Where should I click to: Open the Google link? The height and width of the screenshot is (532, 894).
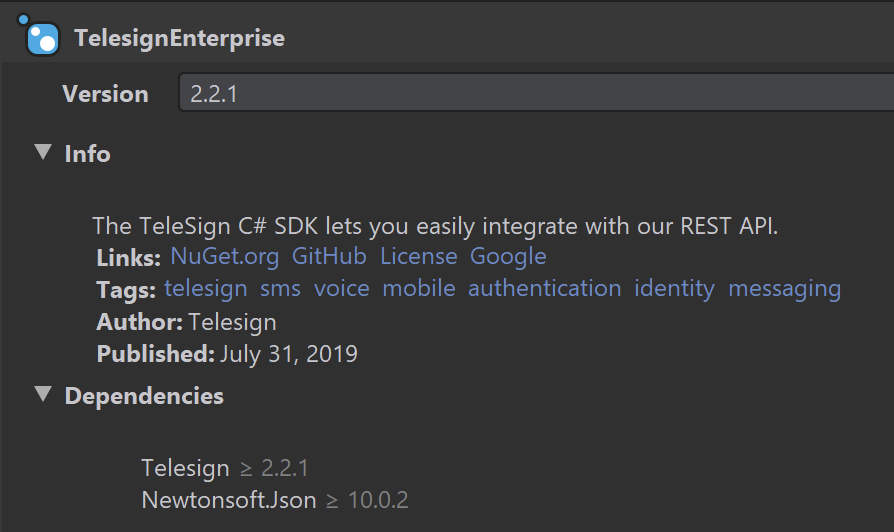(x=508, y=257)
